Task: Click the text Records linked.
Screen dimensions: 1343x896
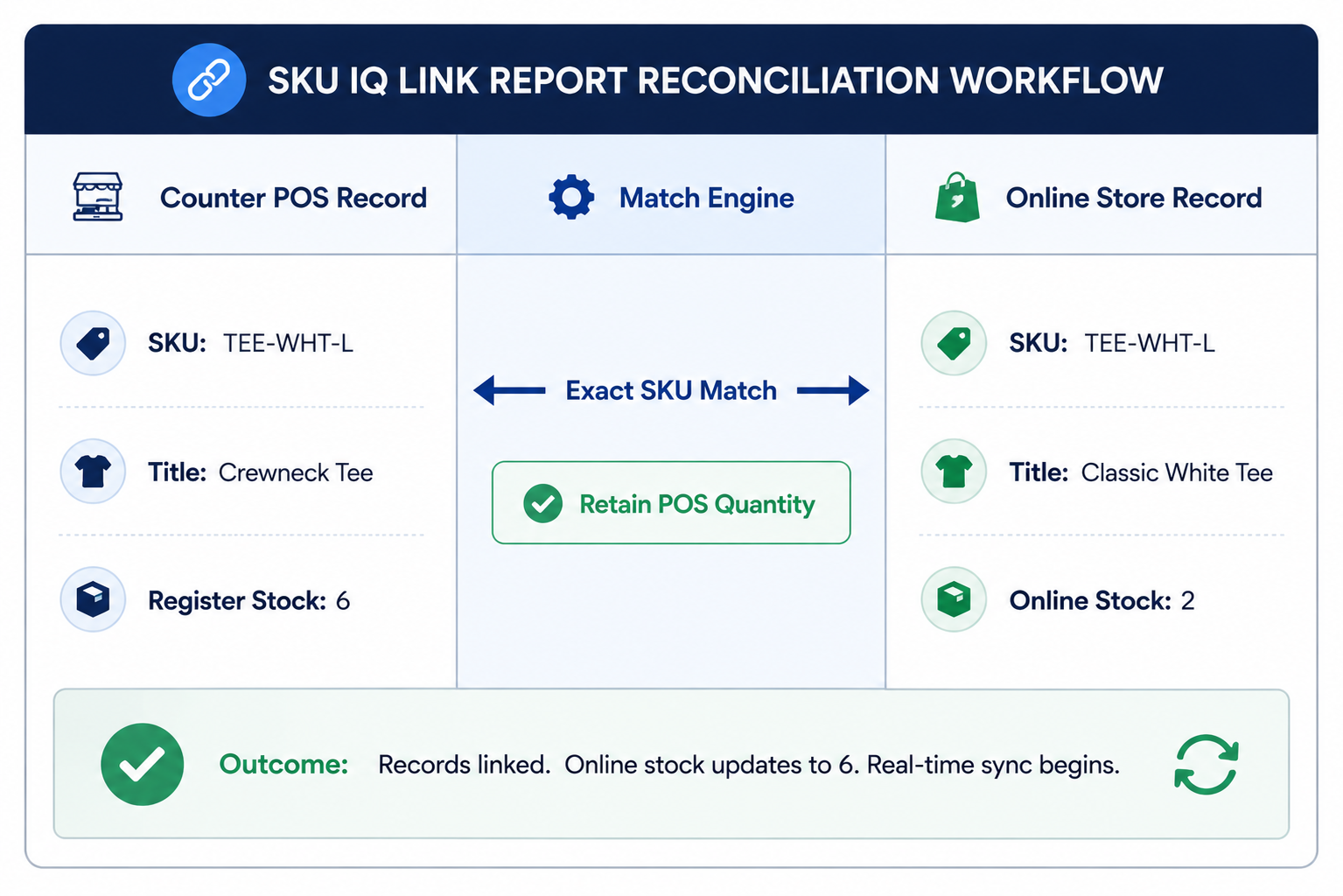Action: [464, 765]
